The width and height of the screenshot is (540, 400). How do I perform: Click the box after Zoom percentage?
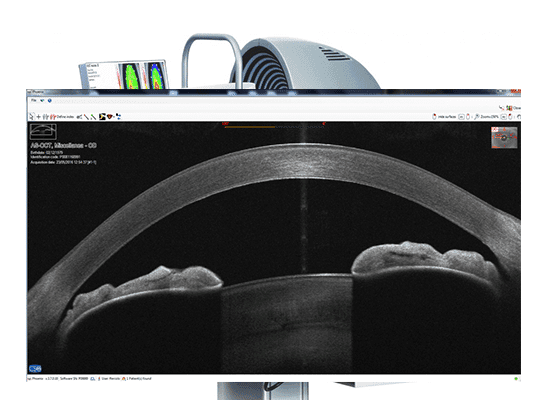(503, 117)
